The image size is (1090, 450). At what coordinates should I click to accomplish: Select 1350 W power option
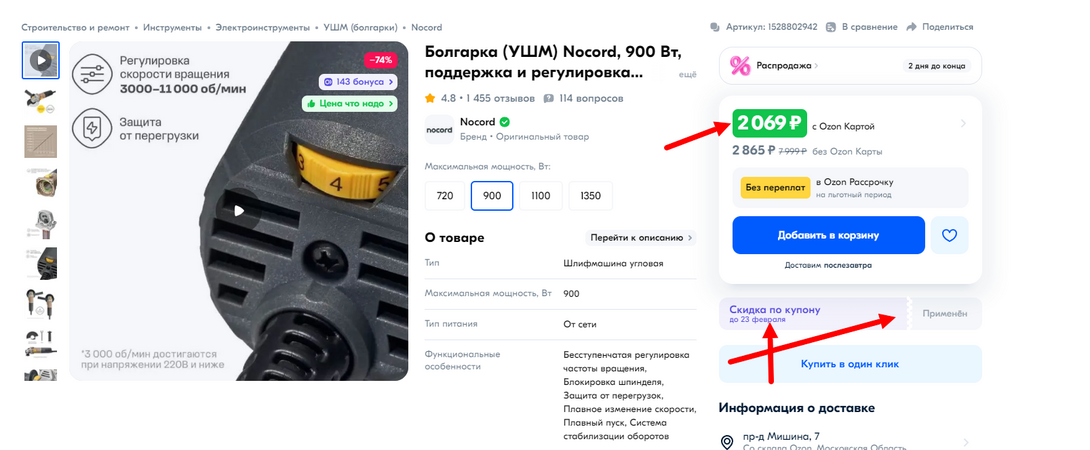pyautogui.click(x=590, y=195)
